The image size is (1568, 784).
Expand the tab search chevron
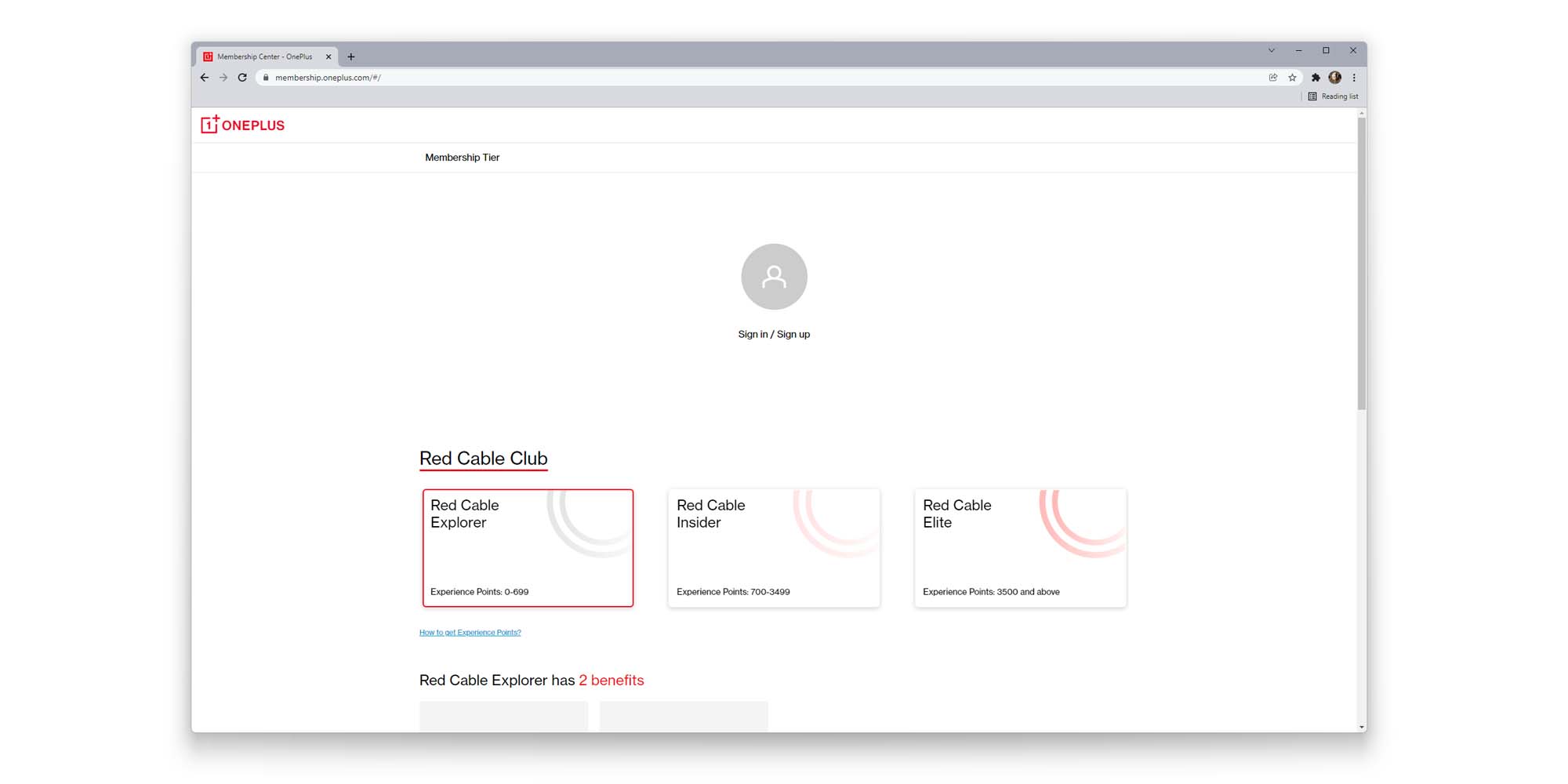(1272, 50)
